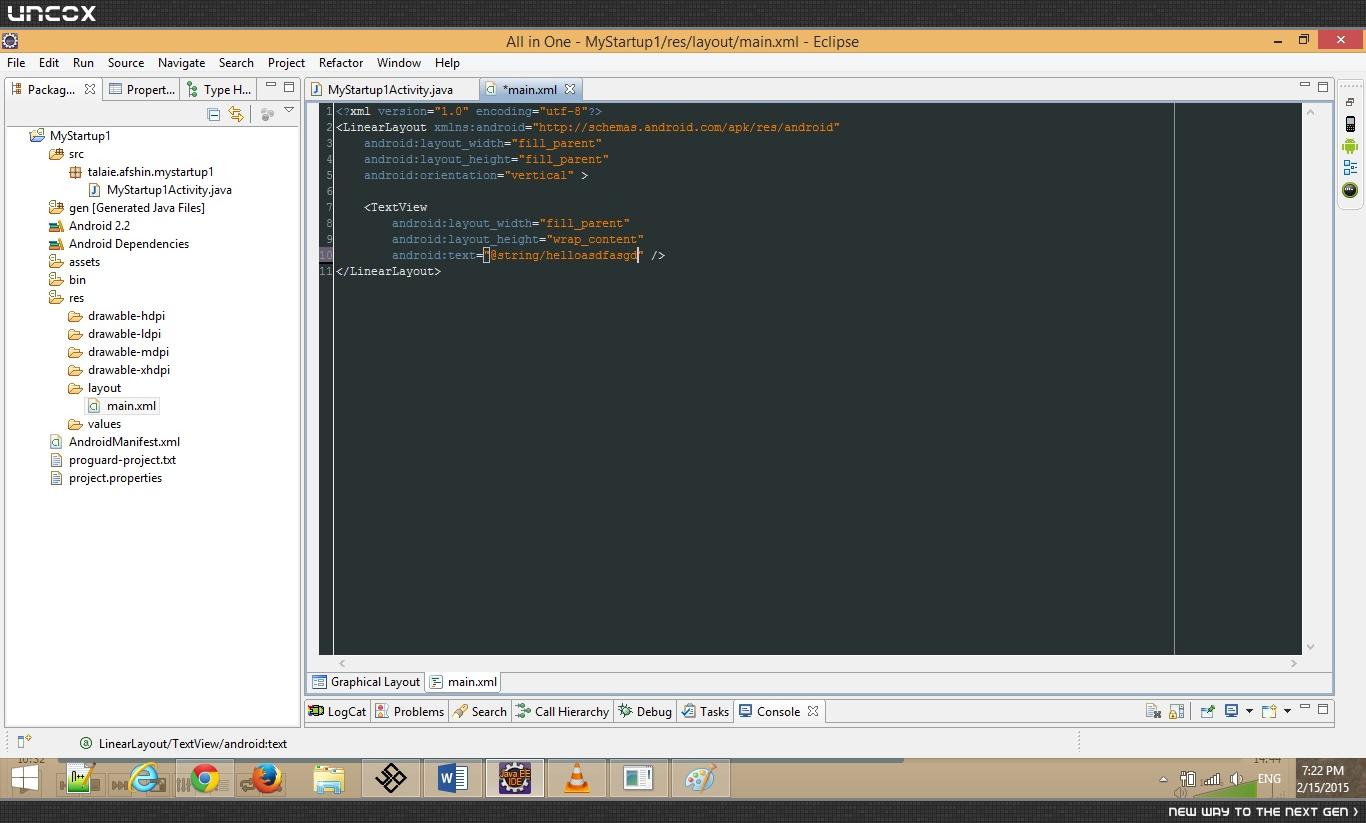1366x823 pixels.
Task: Click the focus task icon in Package Explorer
Action: (267, 114)
